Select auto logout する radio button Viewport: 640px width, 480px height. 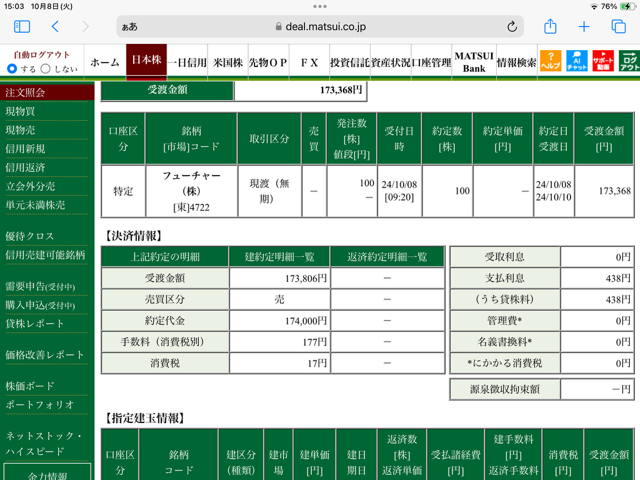12,69
